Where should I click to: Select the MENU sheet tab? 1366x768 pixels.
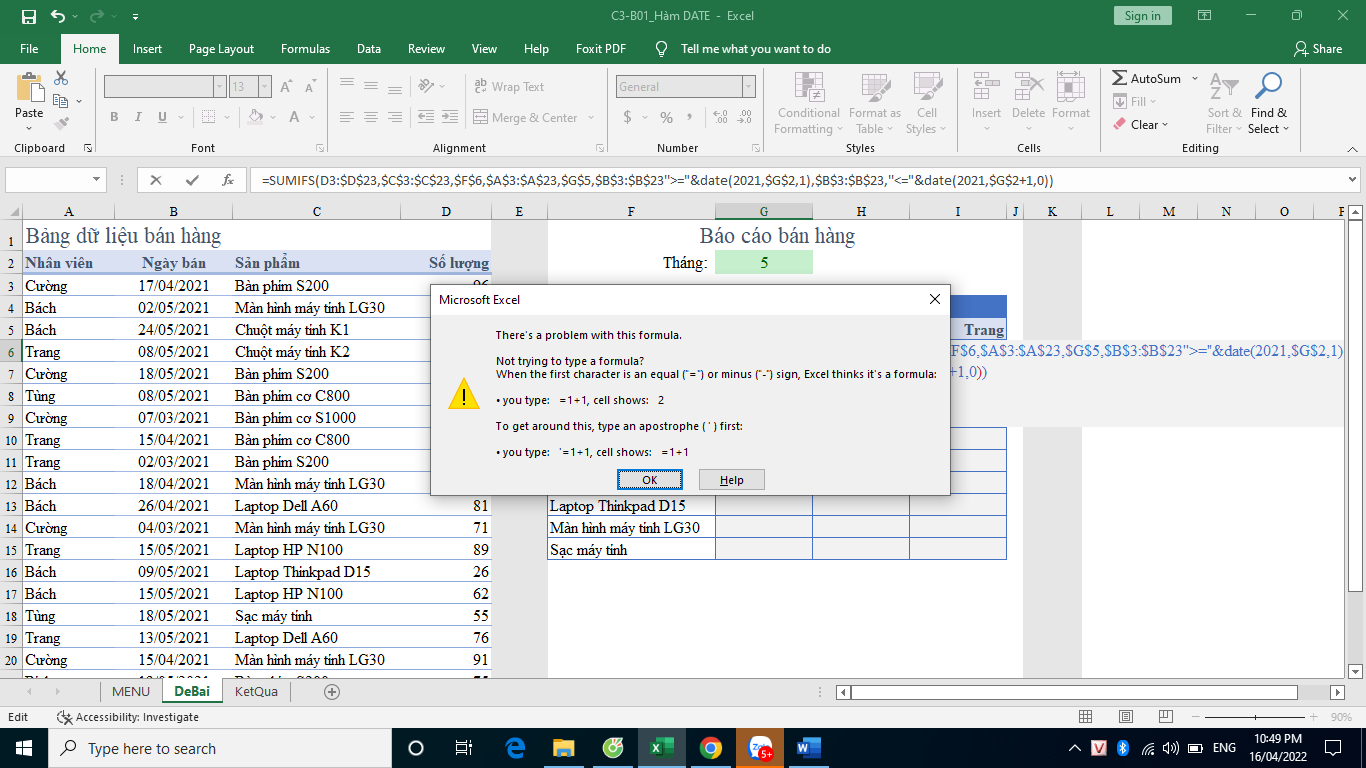pyautogui.click(x=131, y=691)
